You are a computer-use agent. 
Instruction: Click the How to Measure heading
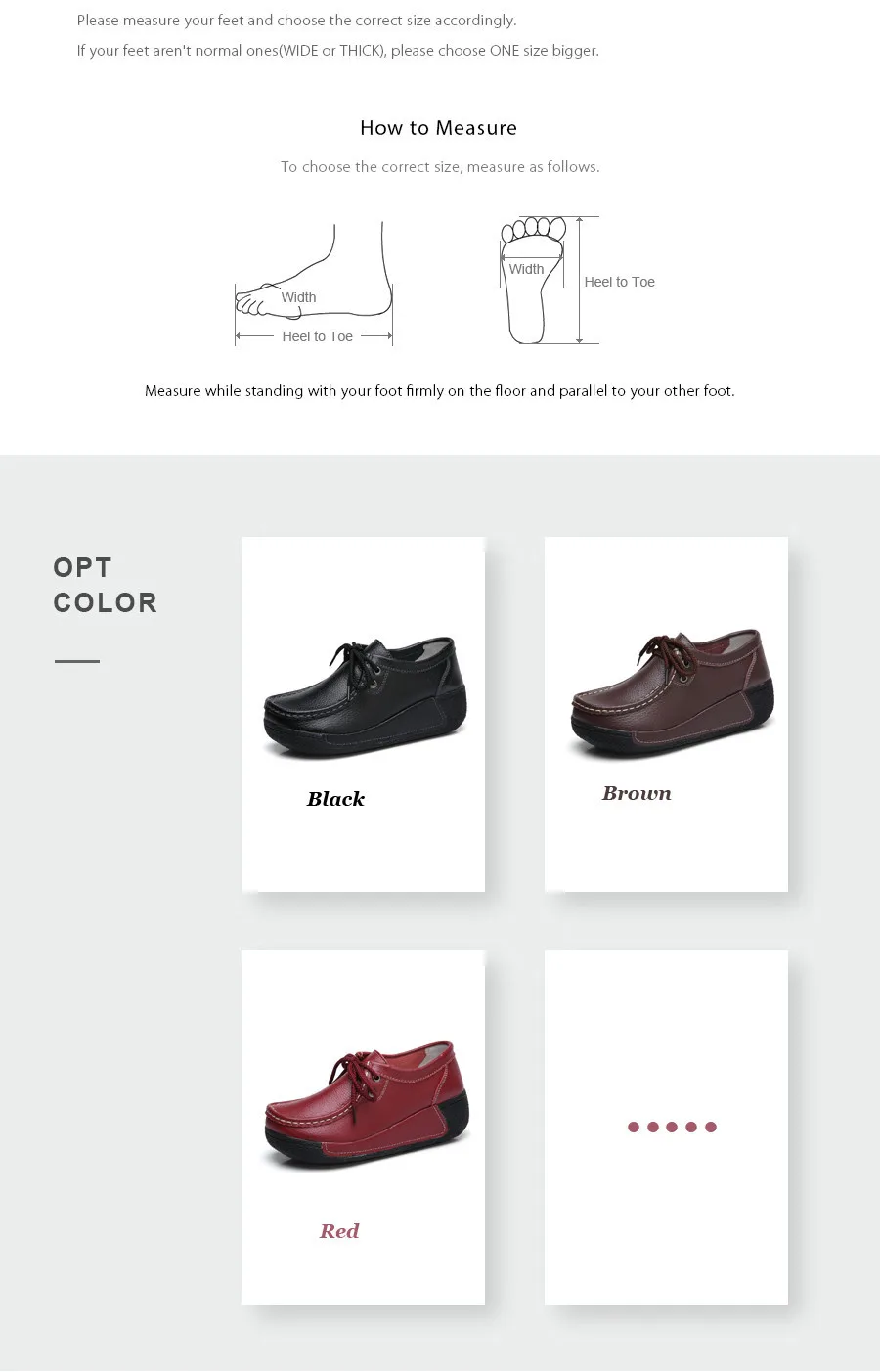point(438,128)
